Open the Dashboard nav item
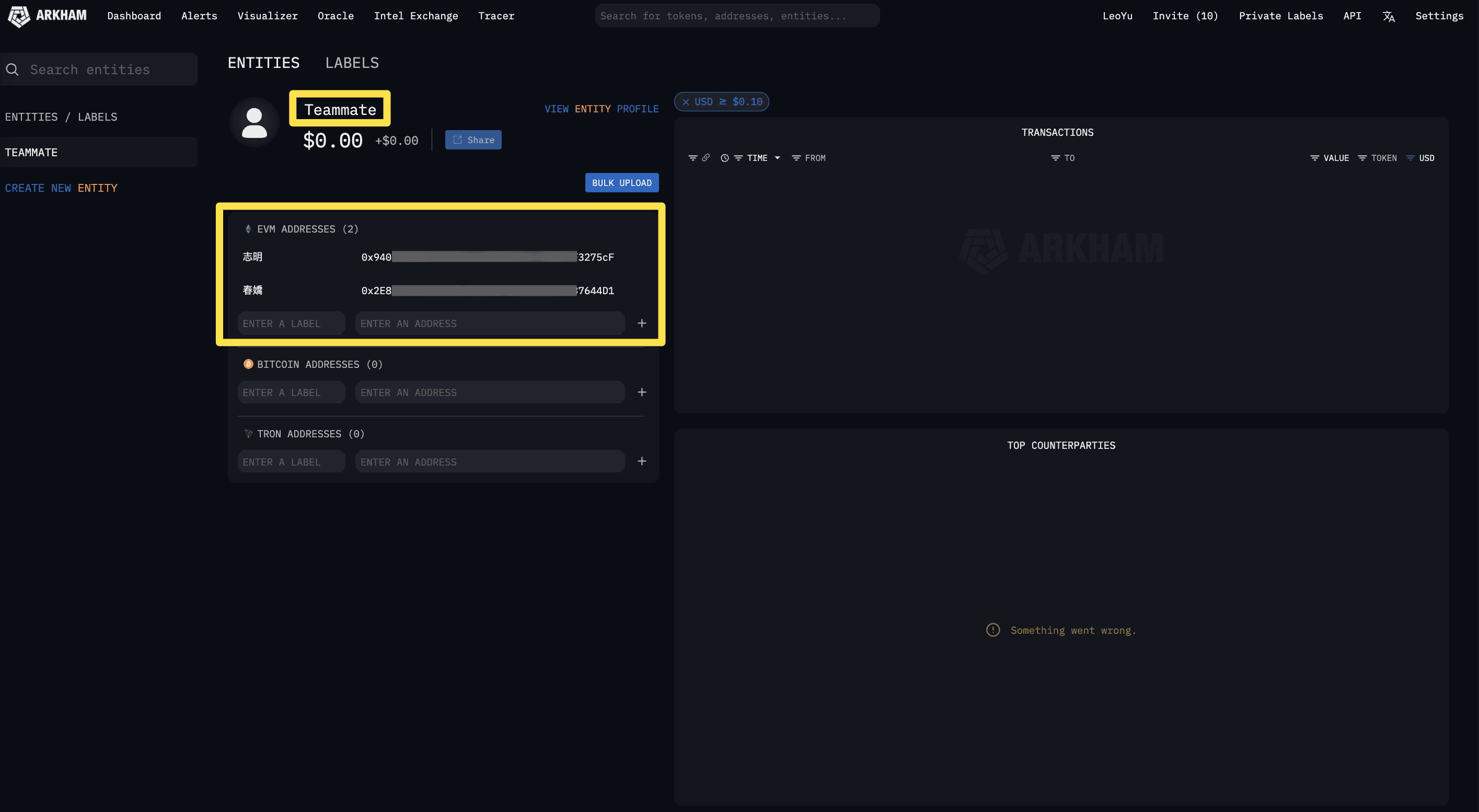 click(x=134, y=16)
